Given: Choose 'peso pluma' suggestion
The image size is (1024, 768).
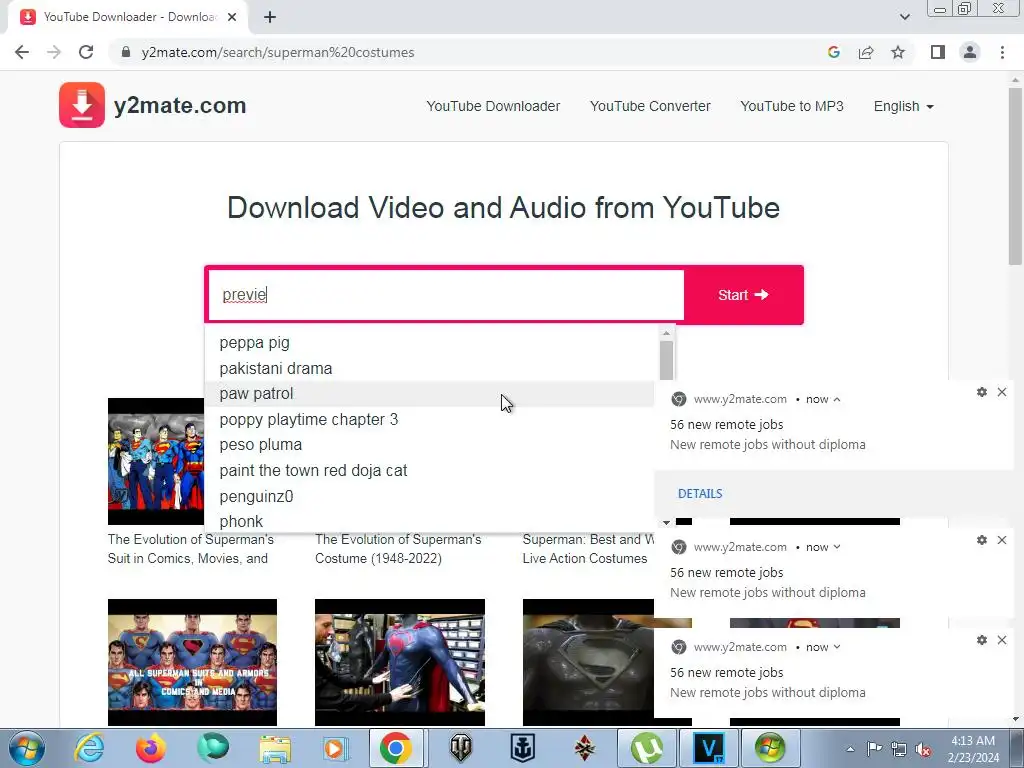Looking at the screenshot, I should tap(429, 445).
